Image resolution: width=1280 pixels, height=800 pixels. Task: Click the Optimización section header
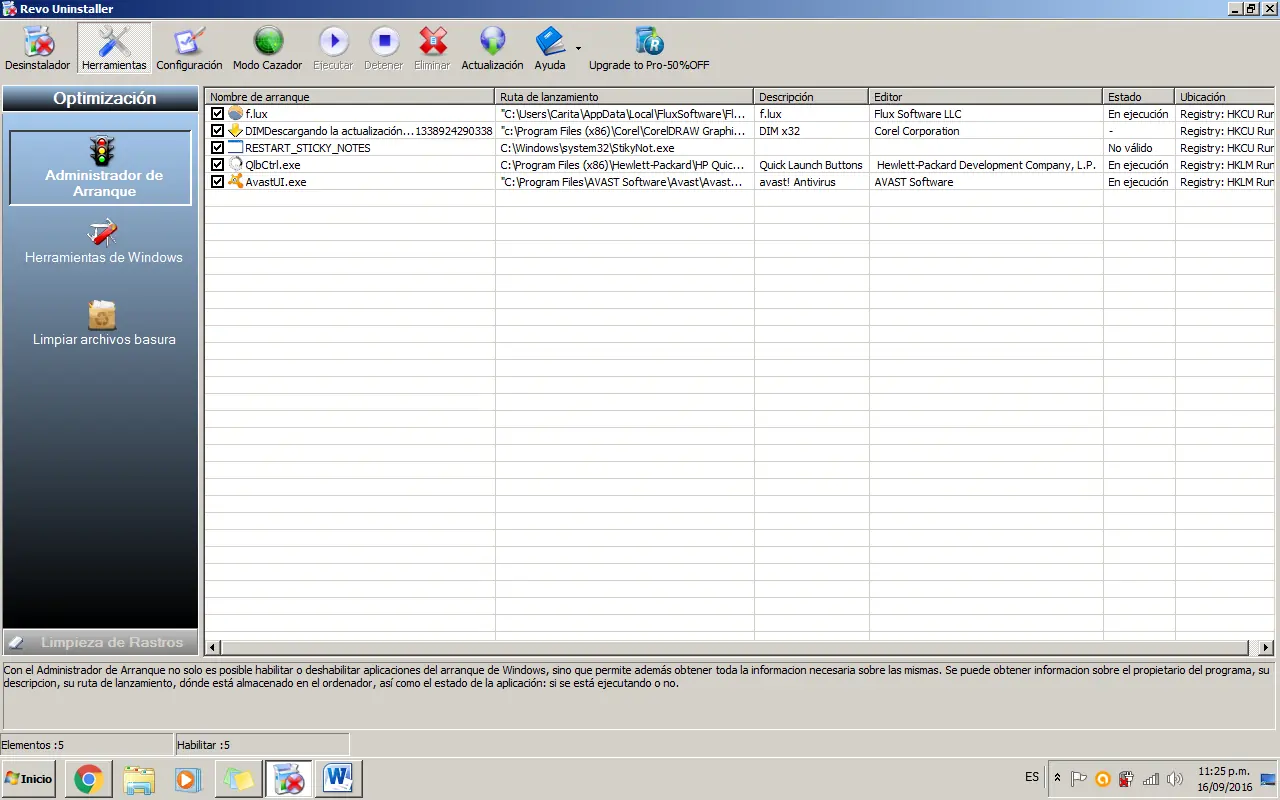click(100, 98)
